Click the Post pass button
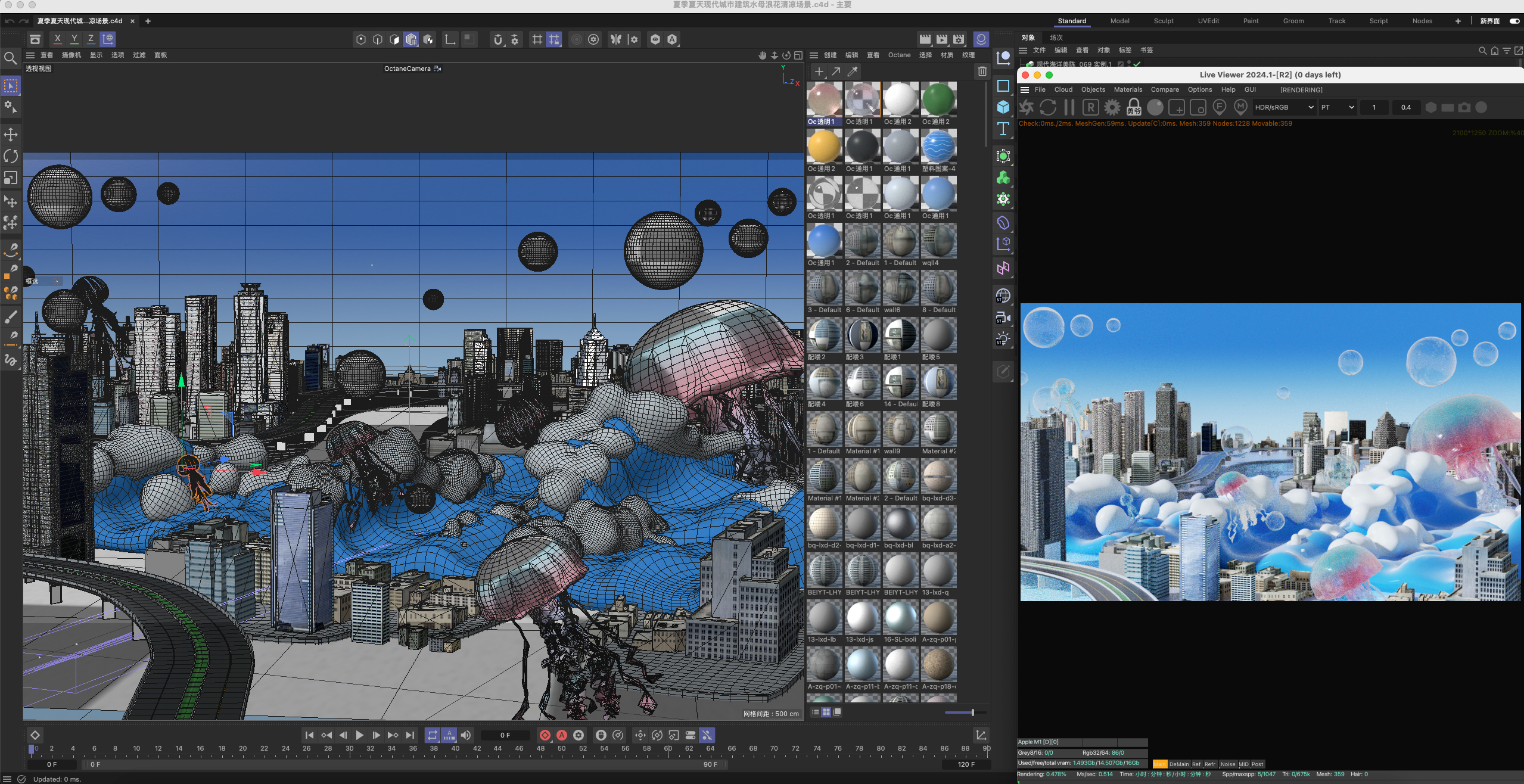 (1257, 764)
